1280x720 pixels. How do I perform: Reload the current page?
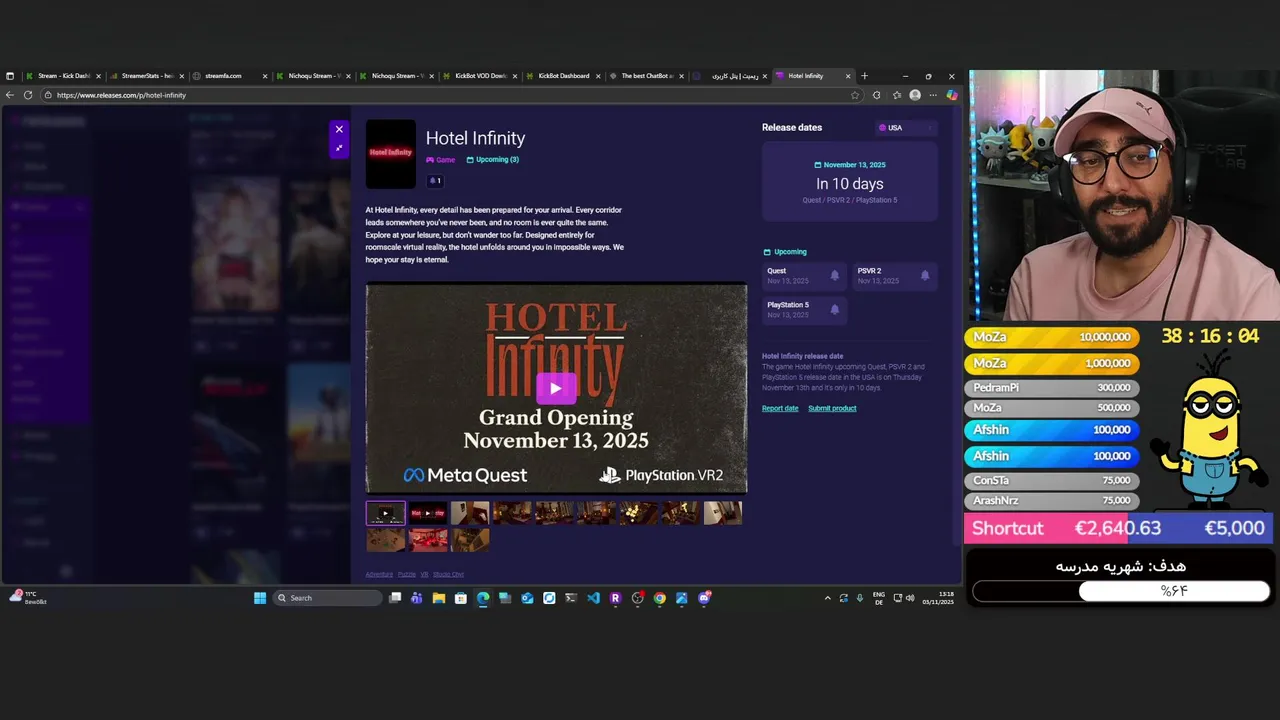[x=28, y=95]
